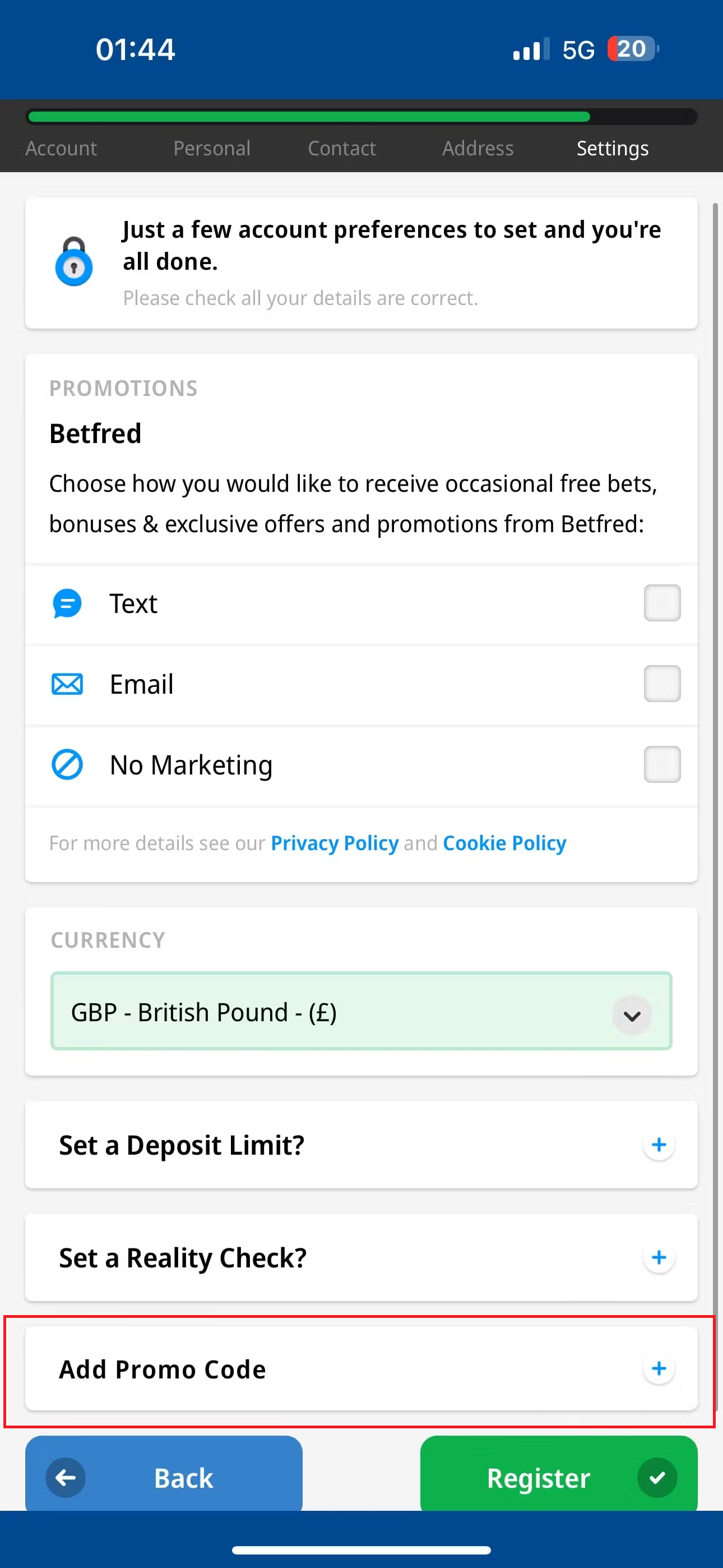The height and width of the screenshot is (1568, 723).
Task: Tap the home indicator bar at screen bottom
Action: point(361,1549)
